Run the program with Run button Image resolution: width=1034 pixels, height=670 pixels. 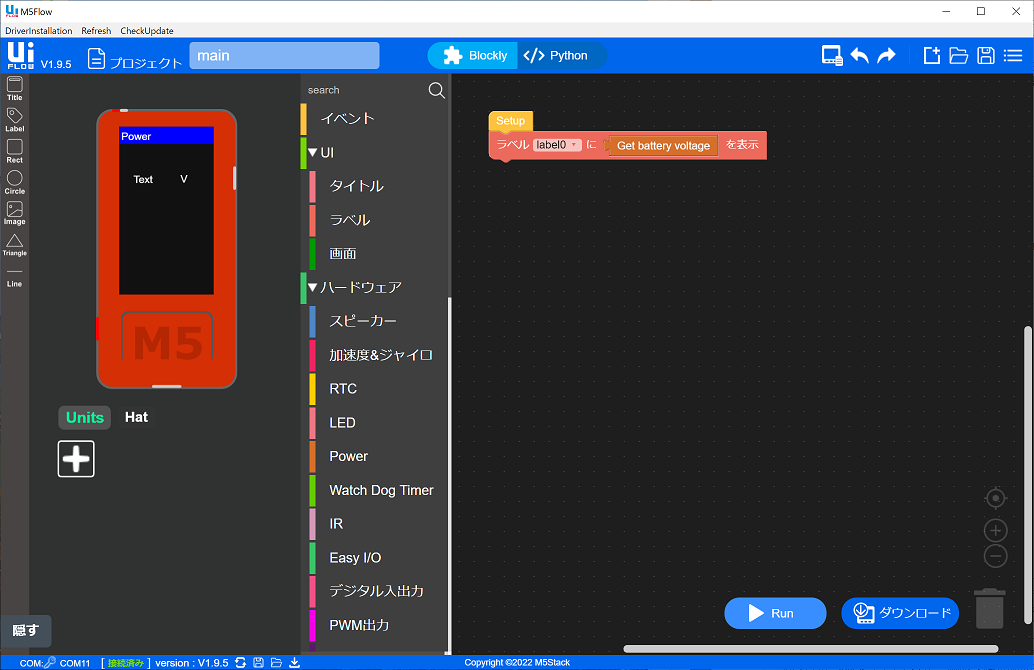775,613
